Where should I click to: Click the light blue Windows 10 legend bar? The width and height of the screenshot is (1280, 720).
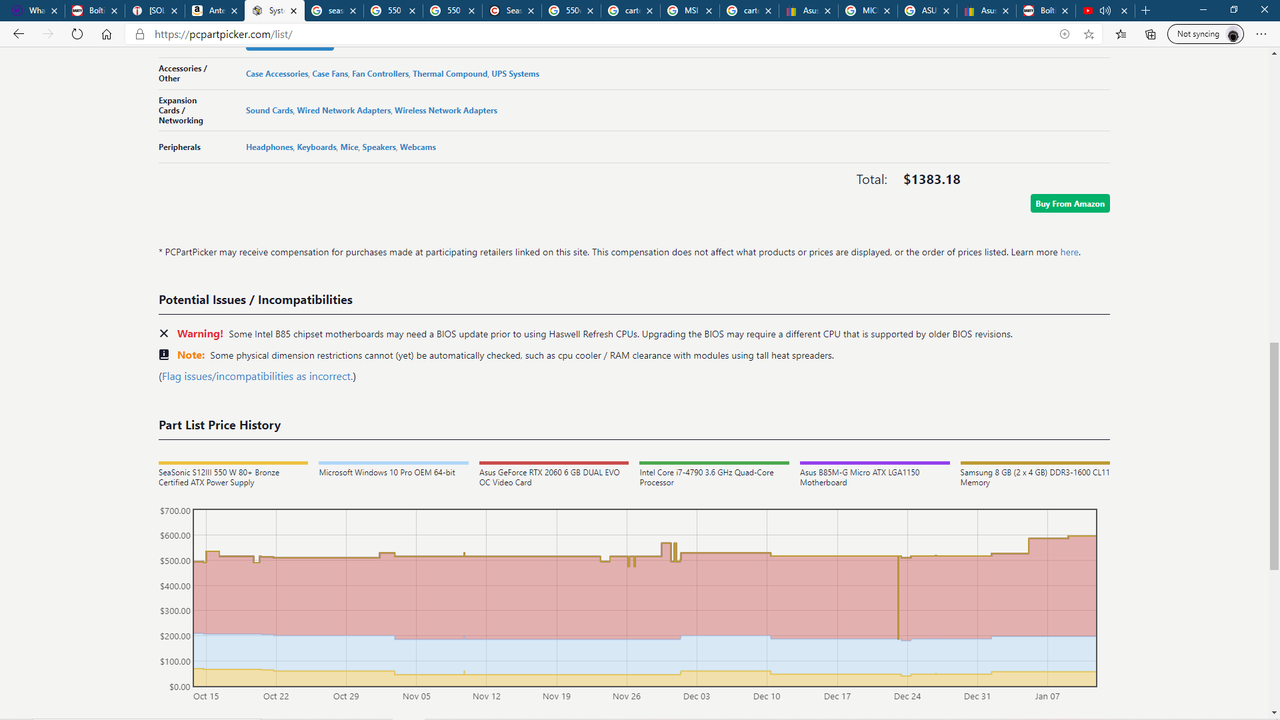click(x=394, y=463)
